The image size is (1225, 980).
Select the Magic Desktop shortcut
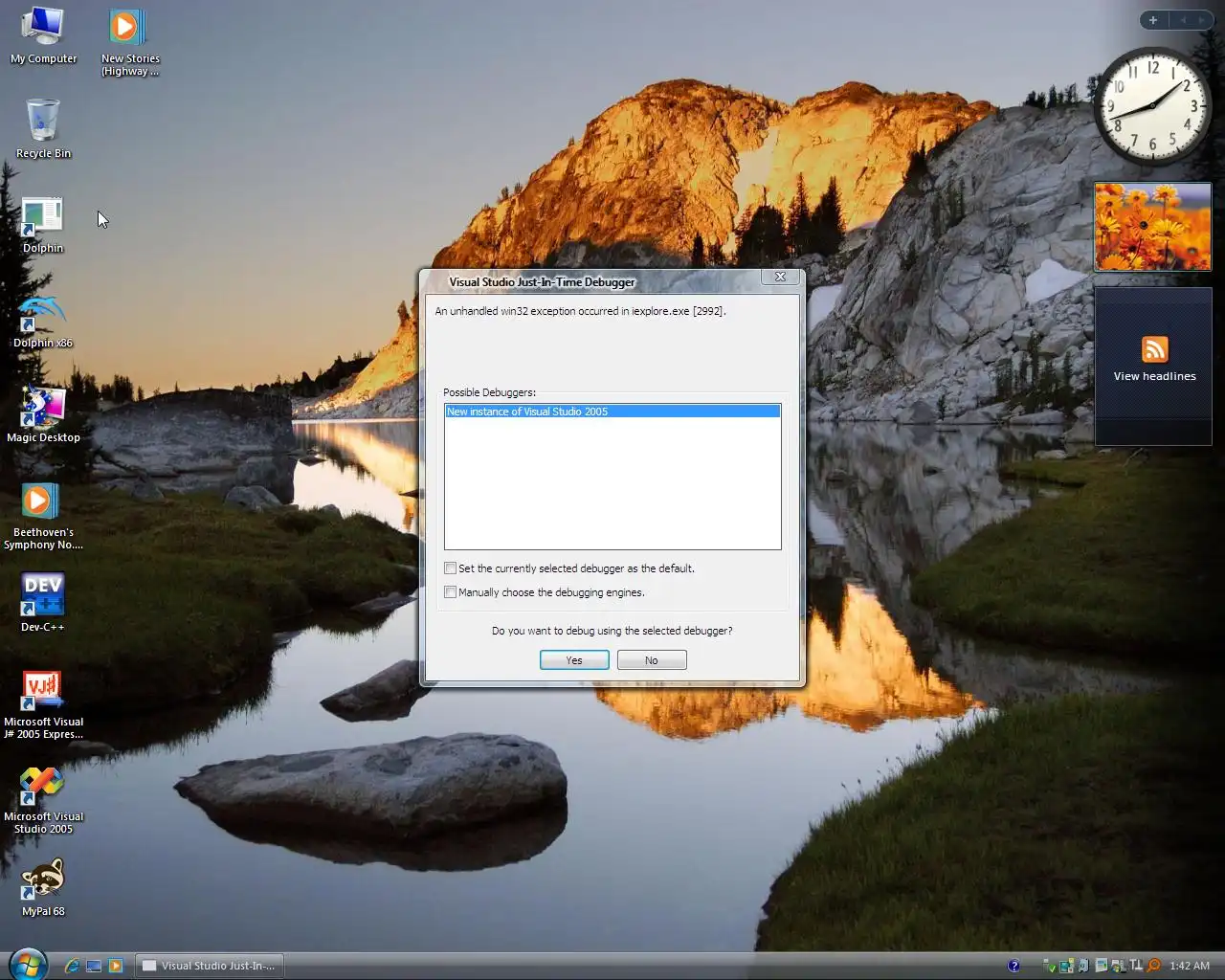coord(43,414)
